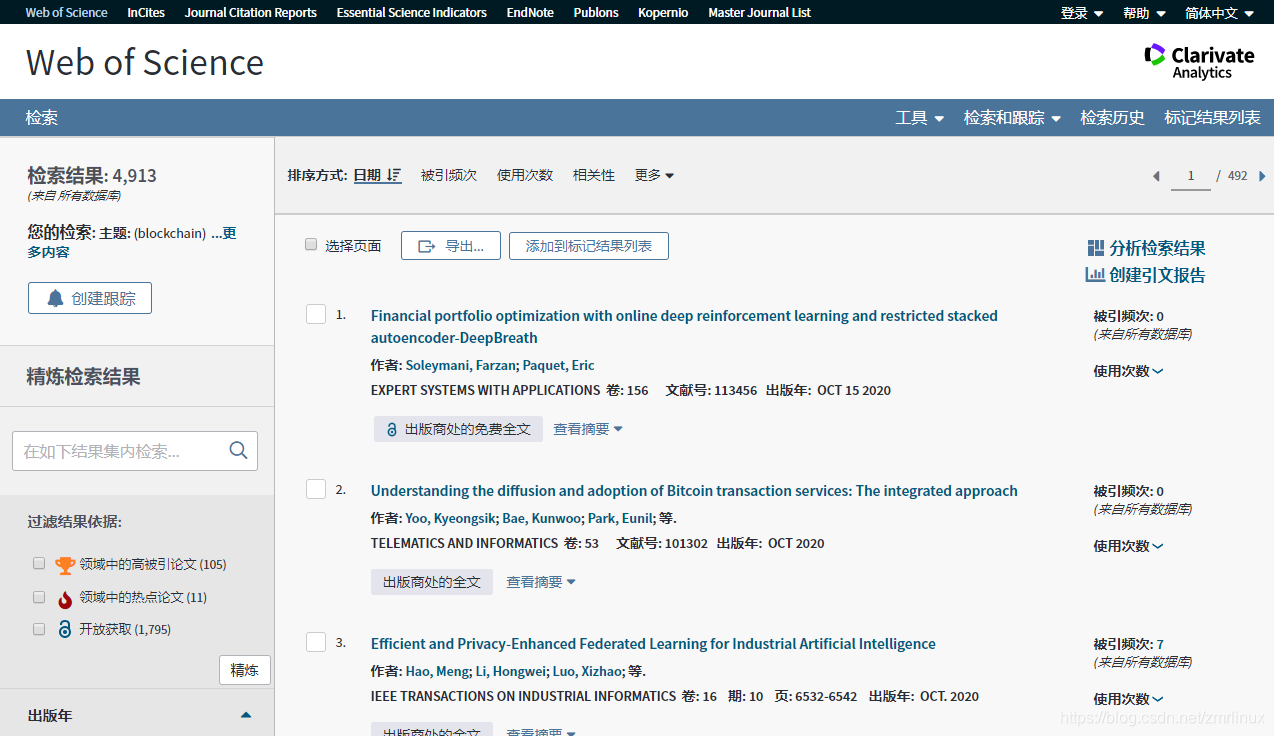Click the 分析检索结果 grid icon
Image resolution: width=1274 pixels, height=736 pixels.
pos(1096,248)
